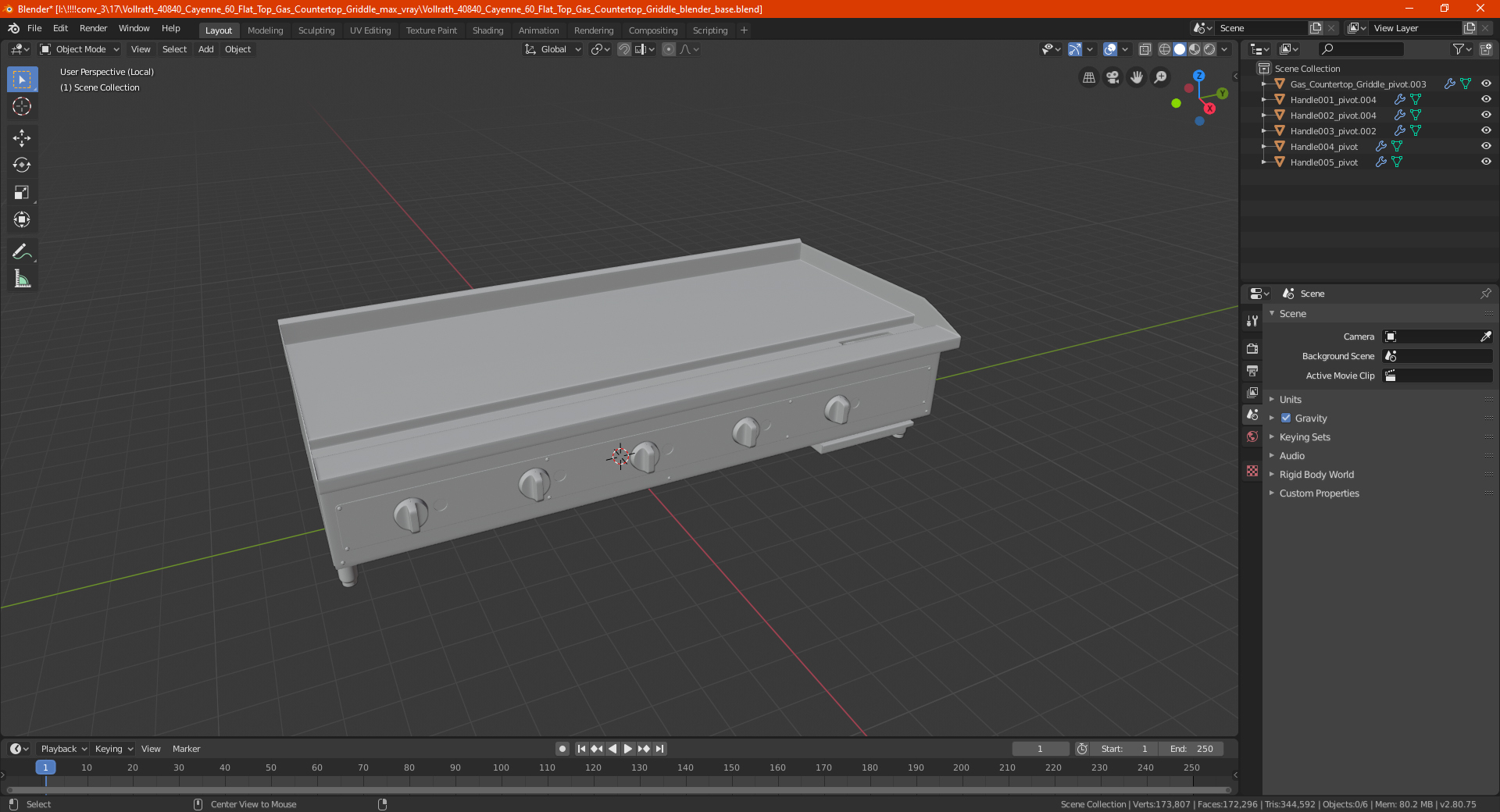
Task: Jump to the timeline start frame
Action: tap(581, 749)
